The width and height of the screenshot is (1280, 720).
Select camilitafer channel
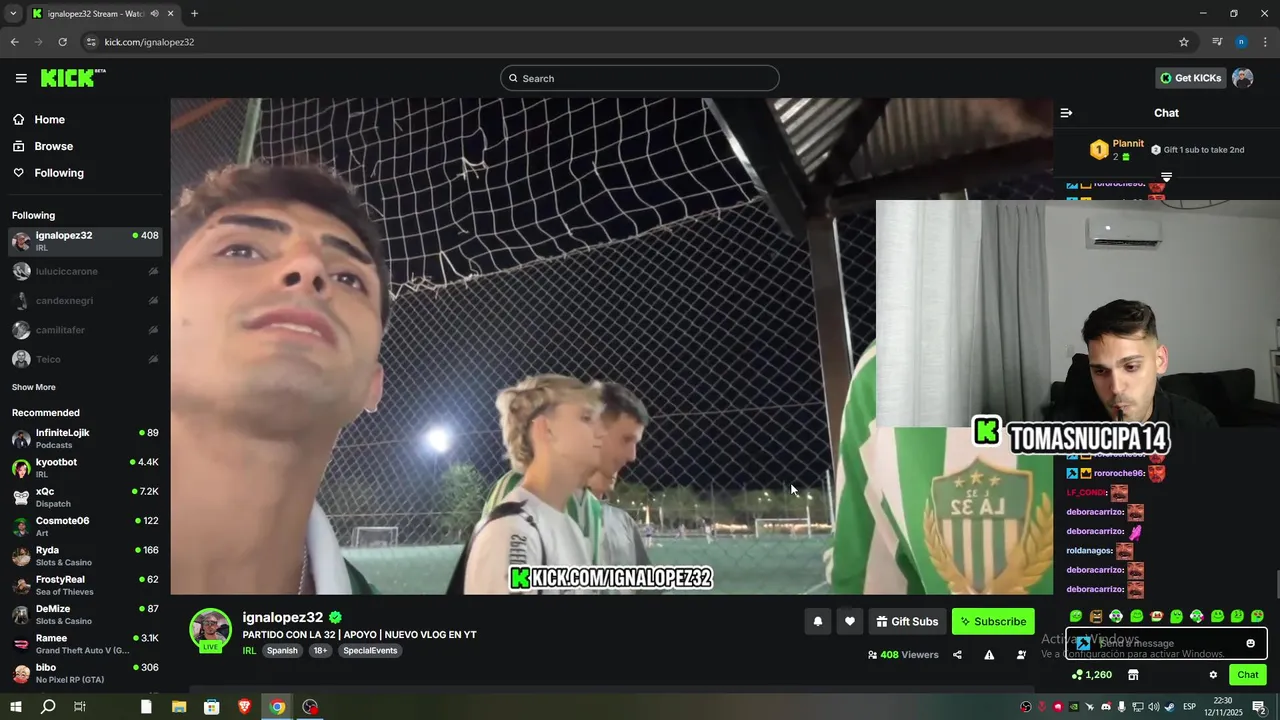85,330
